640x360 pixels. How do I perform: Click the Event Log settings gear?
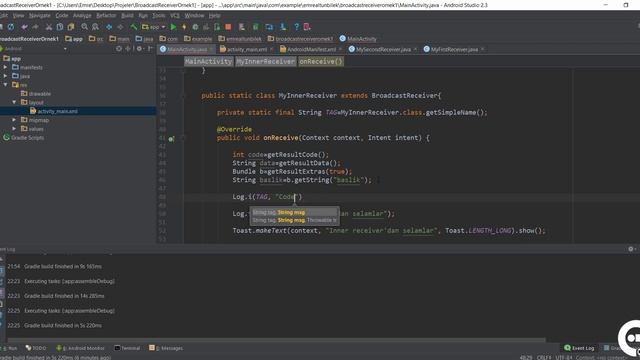click(631, 249)
